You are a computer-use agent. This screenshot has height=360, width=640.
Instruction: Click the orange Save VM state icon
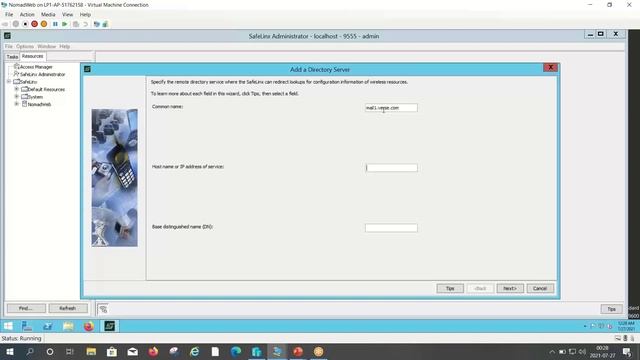(44, 24)
